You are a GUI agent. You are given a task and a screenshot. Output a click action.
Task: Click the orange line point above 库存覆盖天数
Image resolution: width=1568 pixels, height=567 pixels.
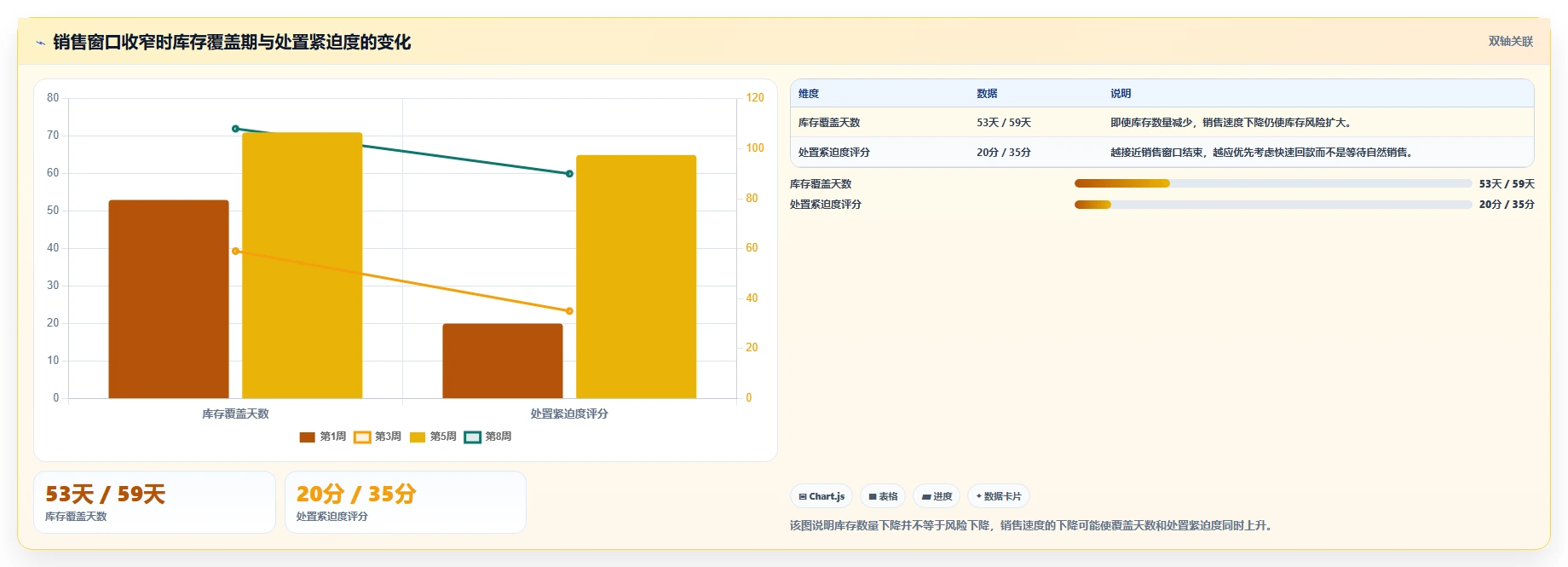236,252
